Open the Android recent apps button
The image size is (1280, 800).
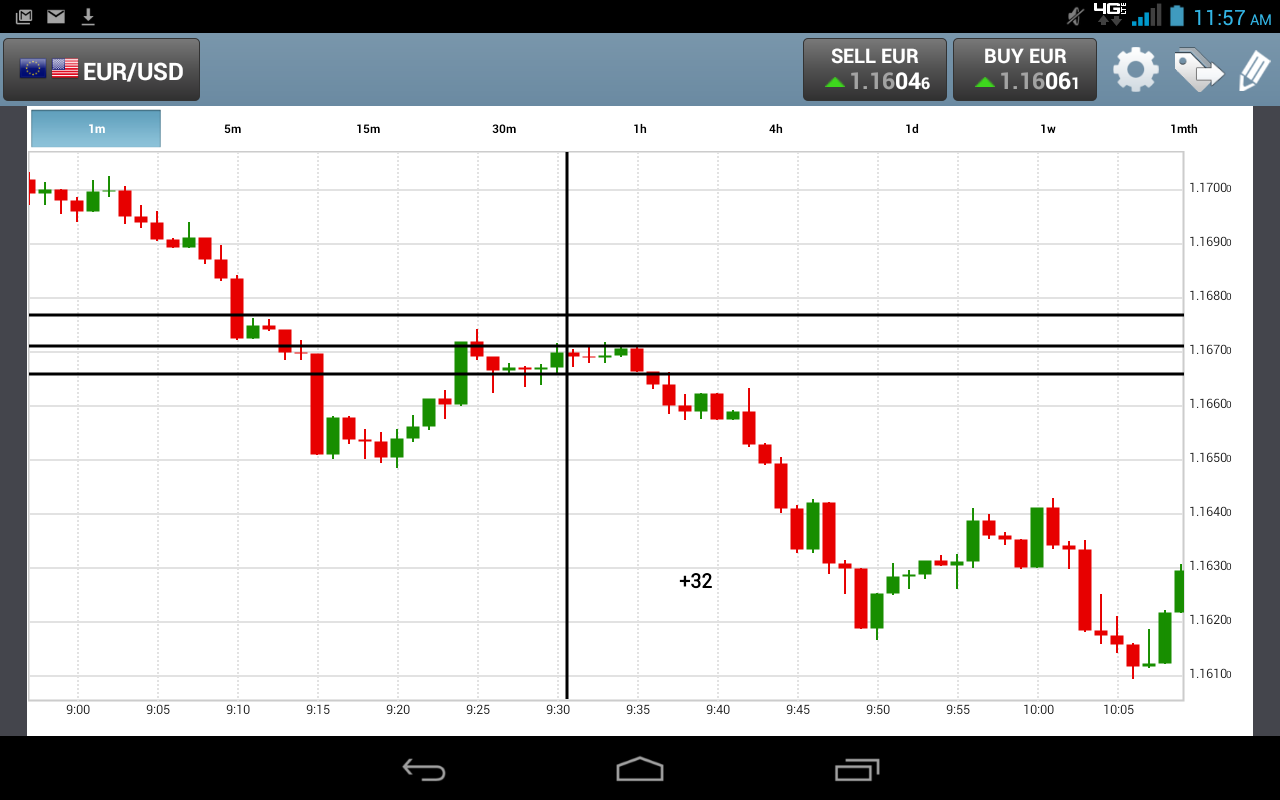click(857, 769)
